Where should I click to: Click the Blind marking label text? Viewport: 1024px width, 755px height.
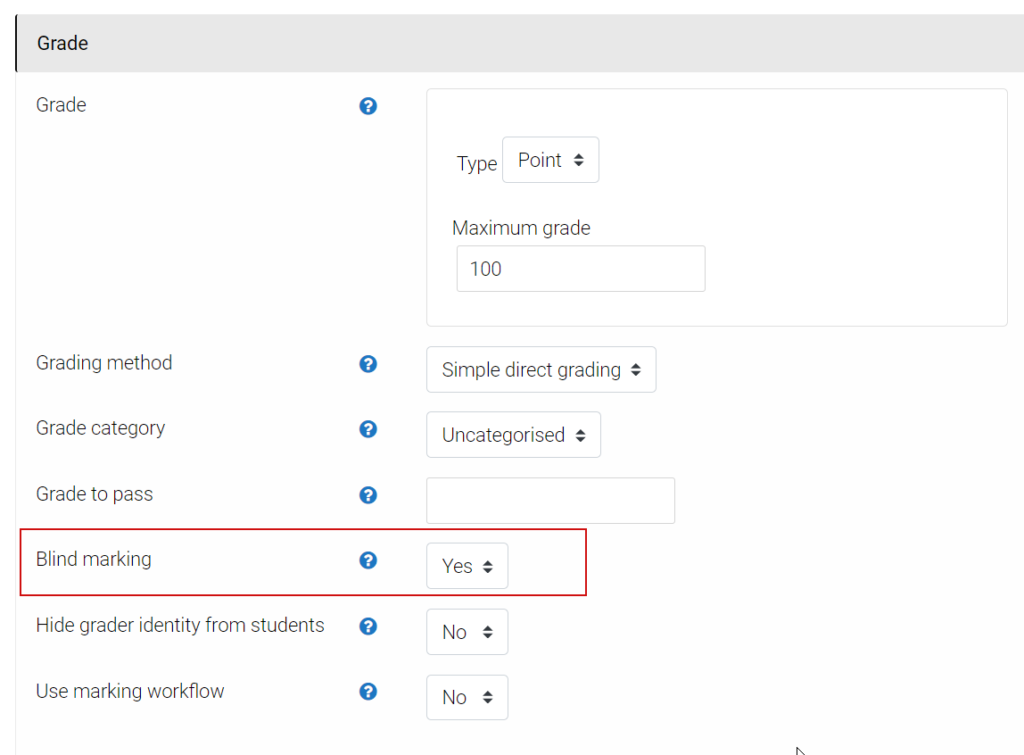[x=93, y=559]
